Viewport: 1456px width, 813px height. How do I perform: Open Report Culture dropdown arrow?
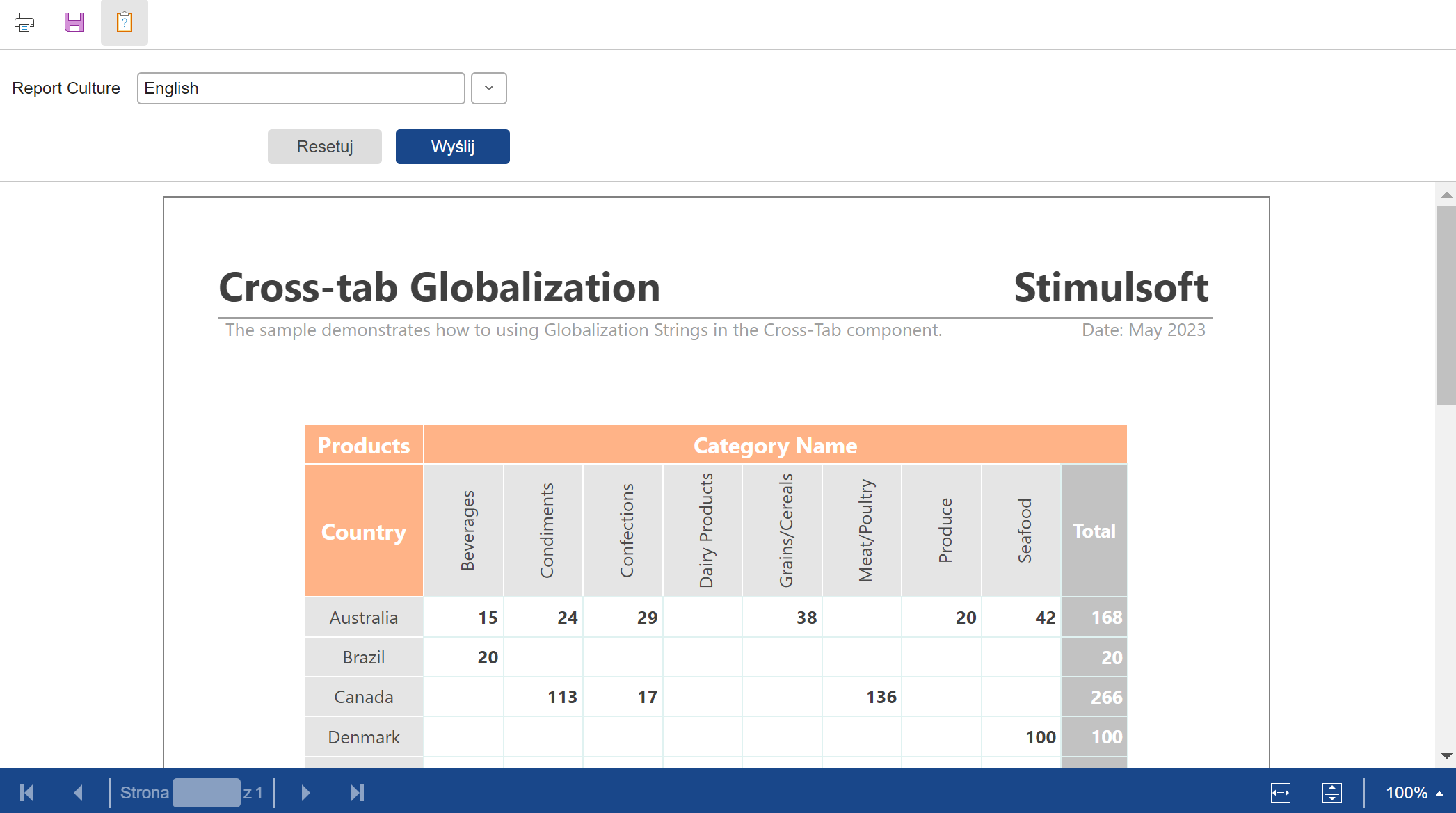tap(488, 88)
